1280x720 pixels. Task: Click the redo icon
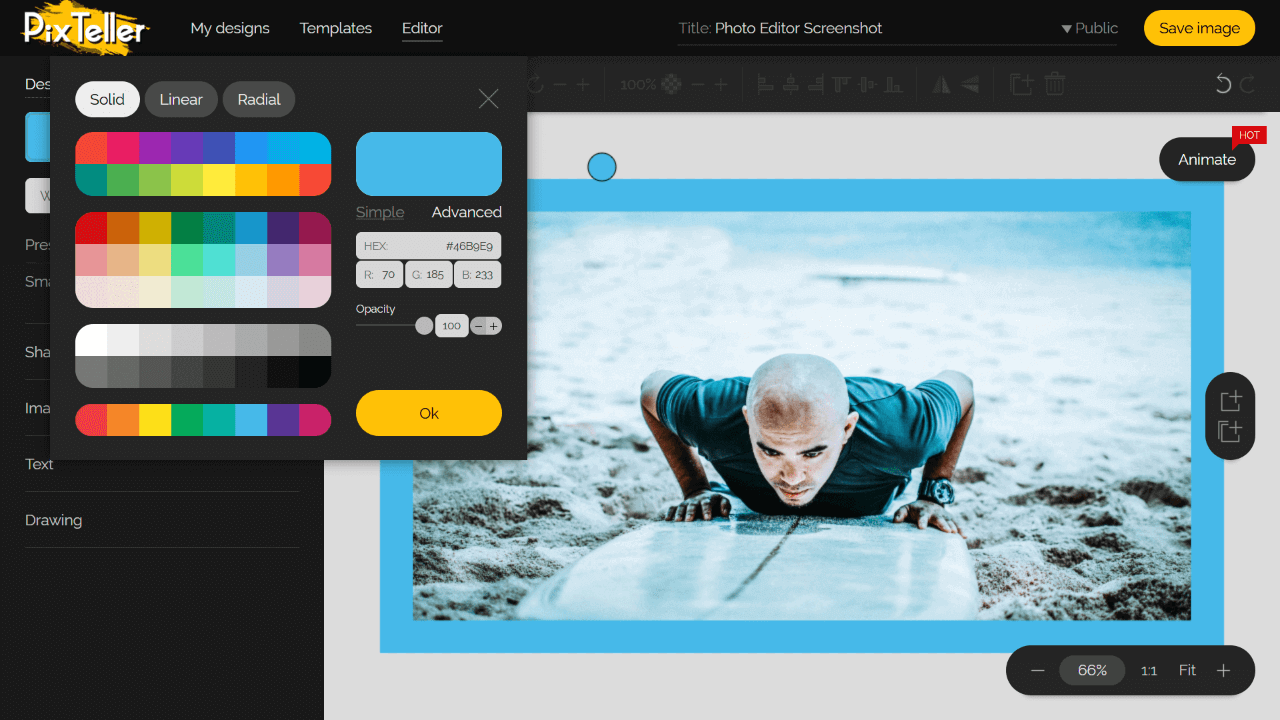1246,85
